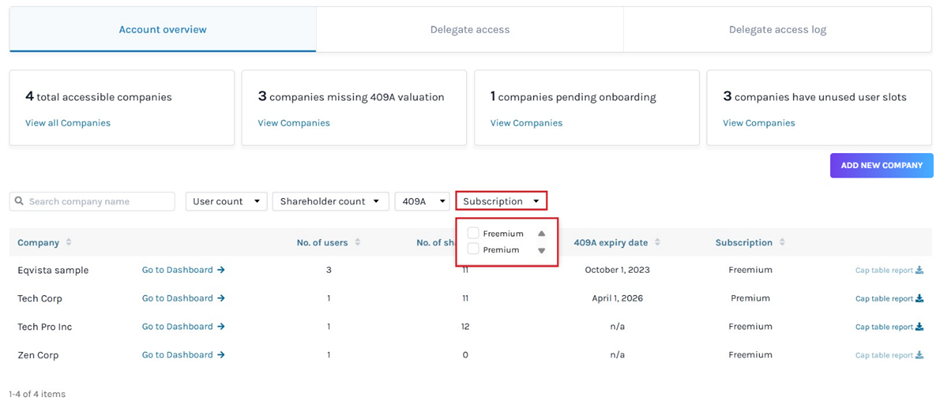This screenshot has height=408, width=940.
Task: Check the Freemium filter checkbox
Action: [474, 234]
